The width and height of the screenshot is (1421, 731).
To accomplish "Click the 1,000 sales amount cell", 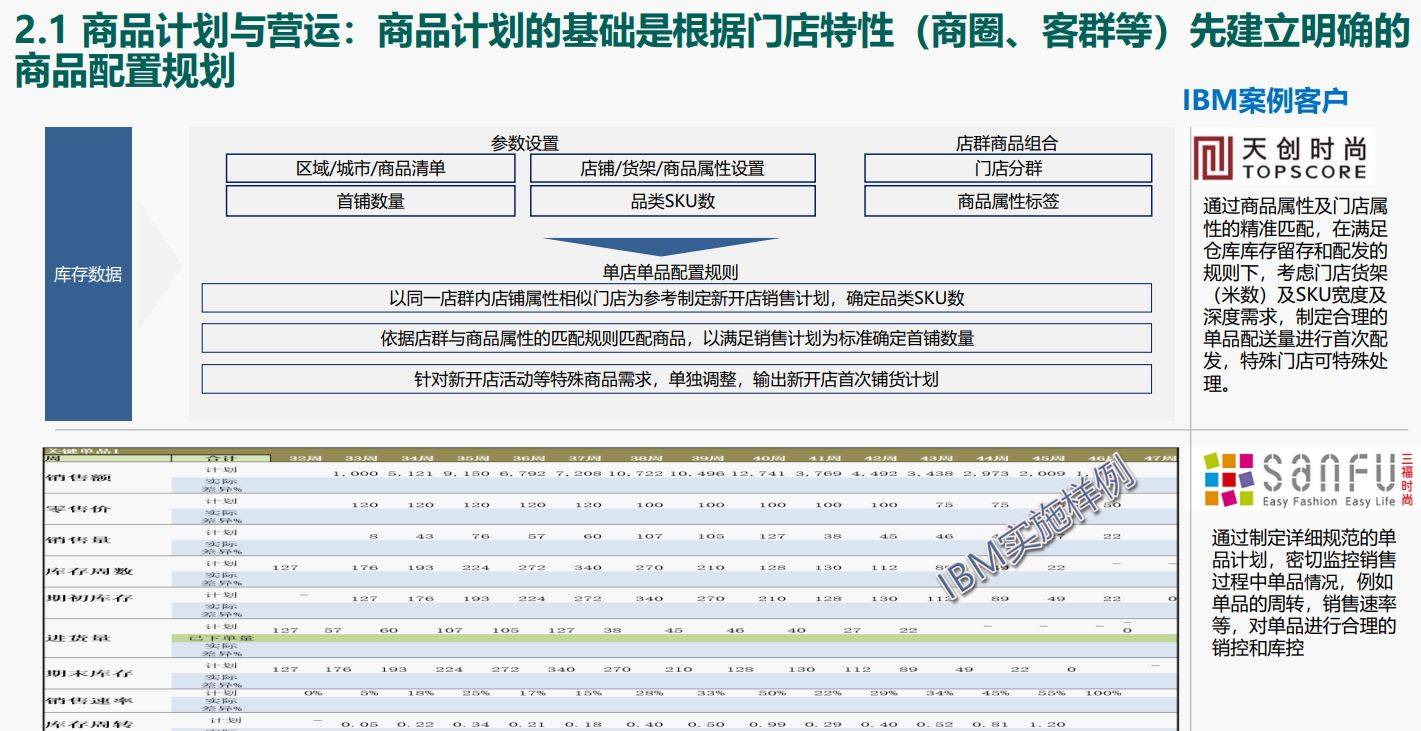I will coord(355,473).
